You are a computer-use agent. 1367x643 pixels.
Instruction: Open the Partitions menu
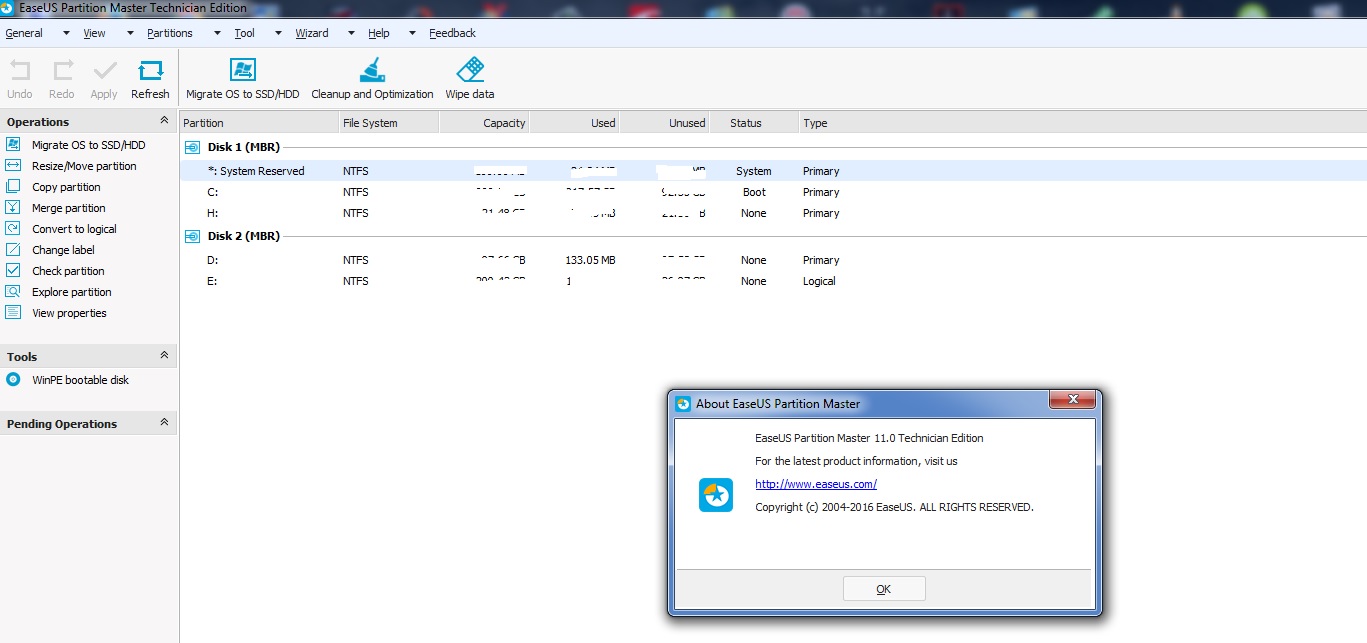point(169,33)
